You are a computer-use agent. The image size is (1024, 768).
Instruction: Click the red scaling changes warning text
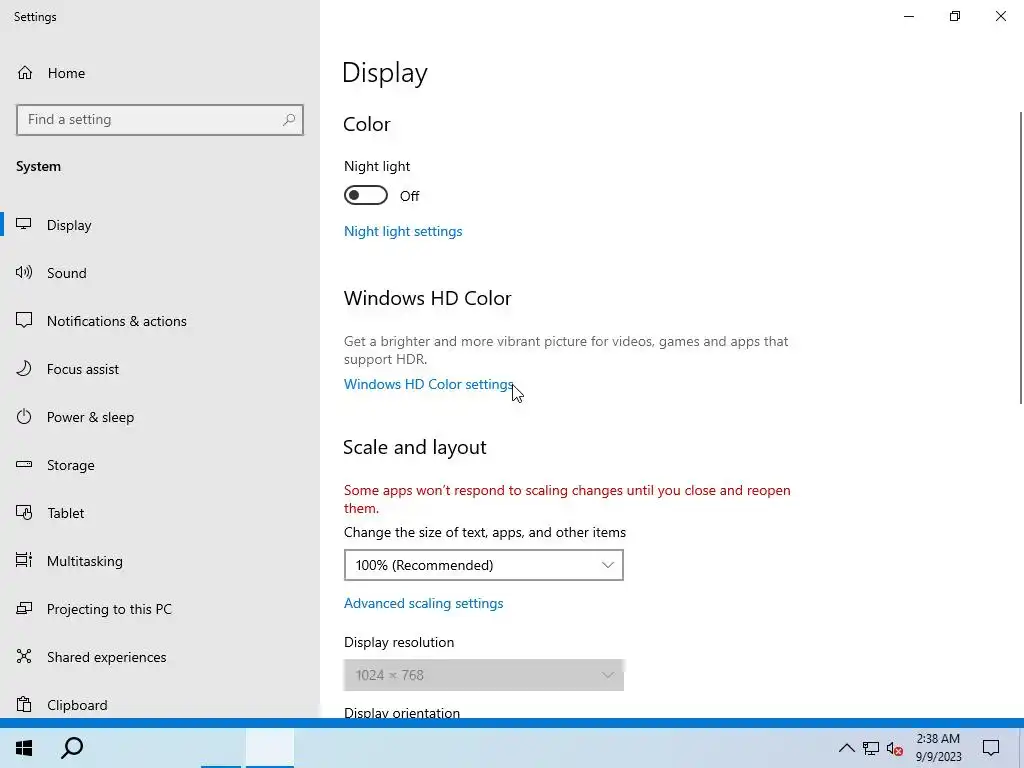coord(567,499)
